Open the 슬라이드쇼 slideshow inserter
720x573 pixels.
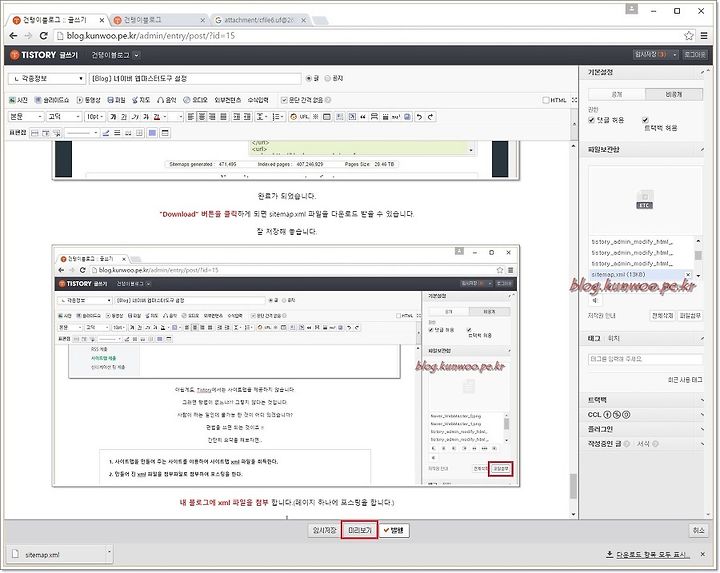(x=52, y=100)
